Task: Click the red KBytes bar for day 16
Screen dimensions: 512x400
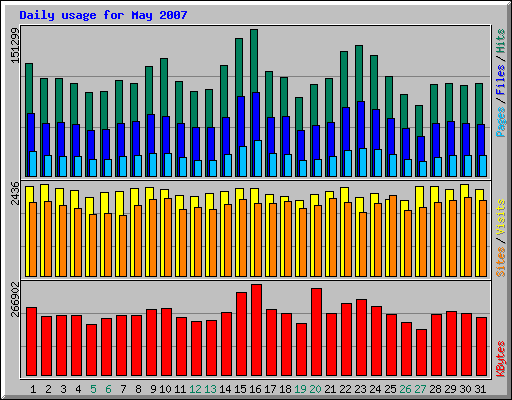Action: click(256, 330)
